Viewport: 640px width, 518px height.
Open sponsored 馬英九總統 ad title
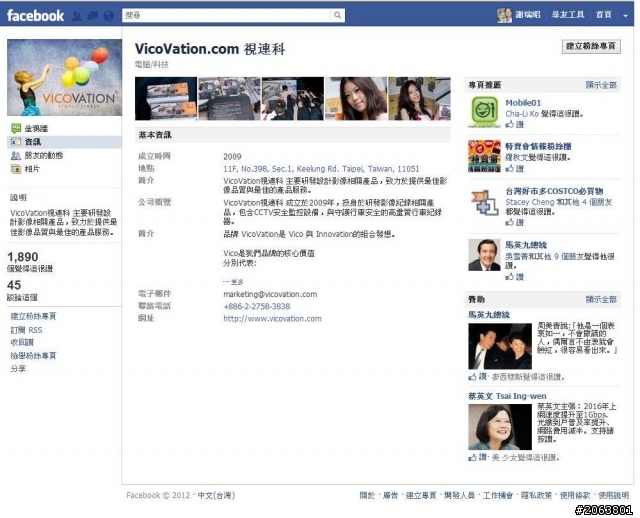tap(489, 315)
